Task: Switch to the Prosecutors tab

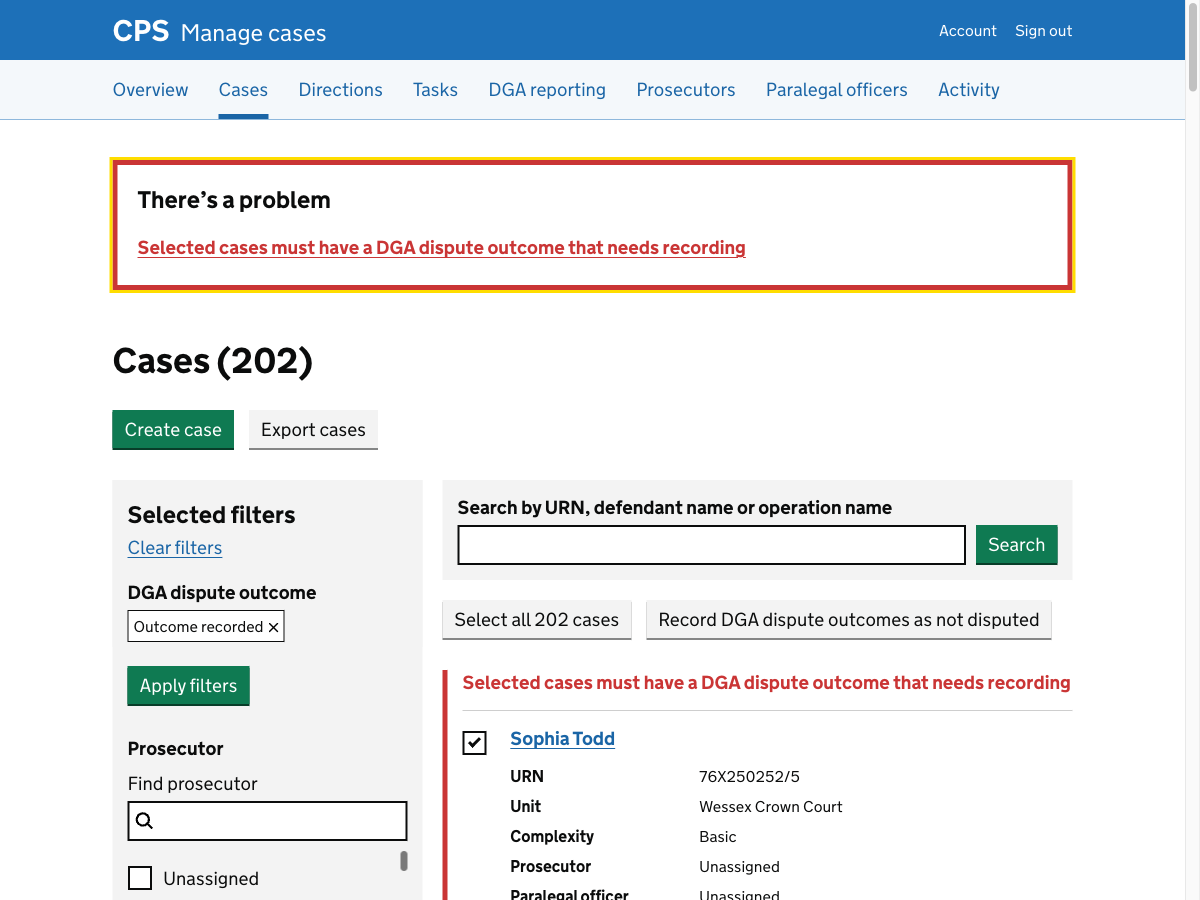Action: [x=685, y=89]
